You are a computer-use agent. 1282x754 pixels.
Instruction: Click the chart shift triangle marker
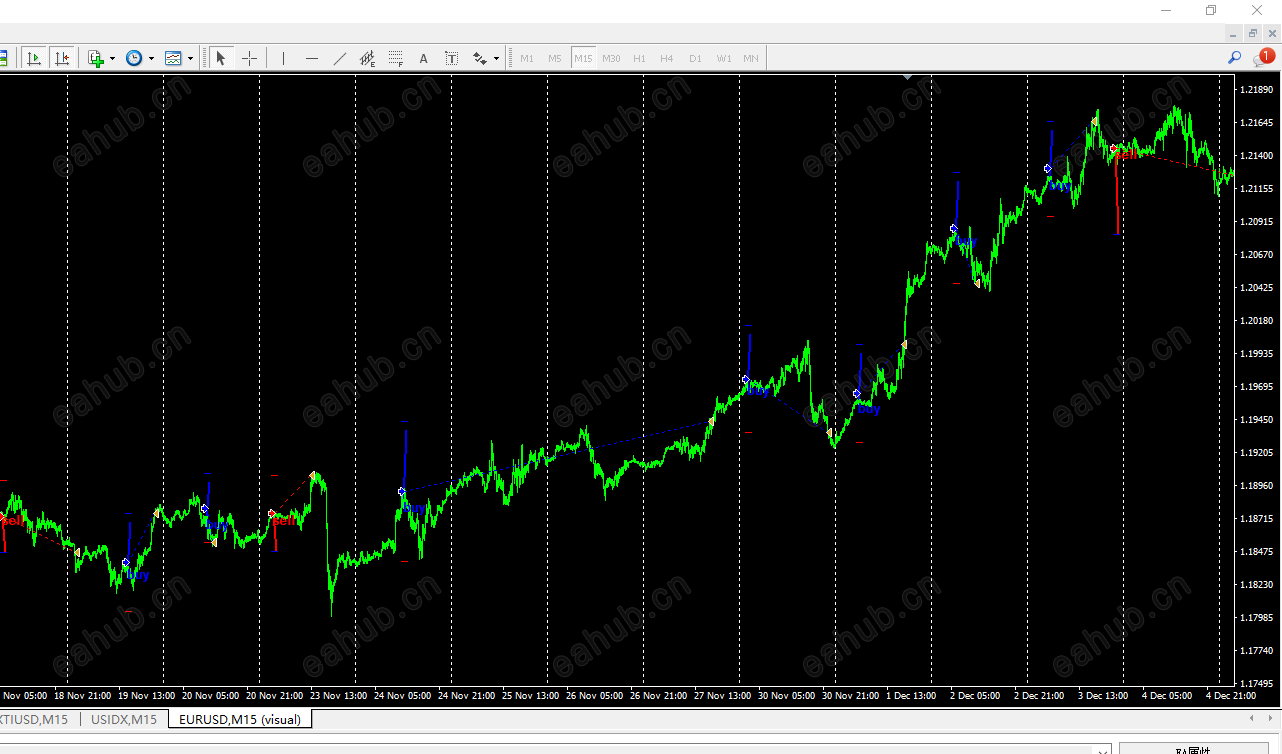907,77
